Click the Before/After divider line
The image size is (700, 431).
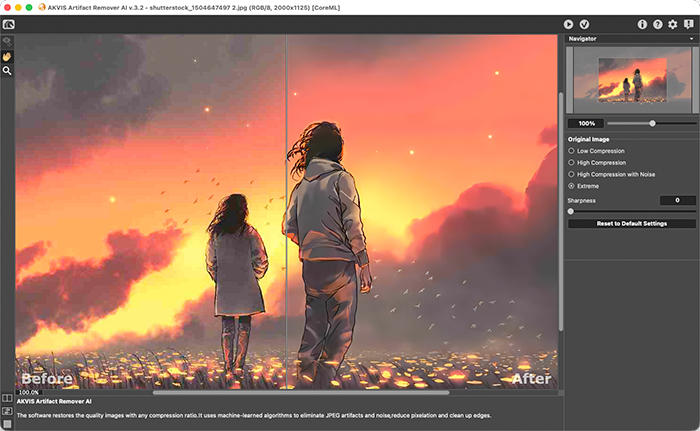(x=286, y=212)
